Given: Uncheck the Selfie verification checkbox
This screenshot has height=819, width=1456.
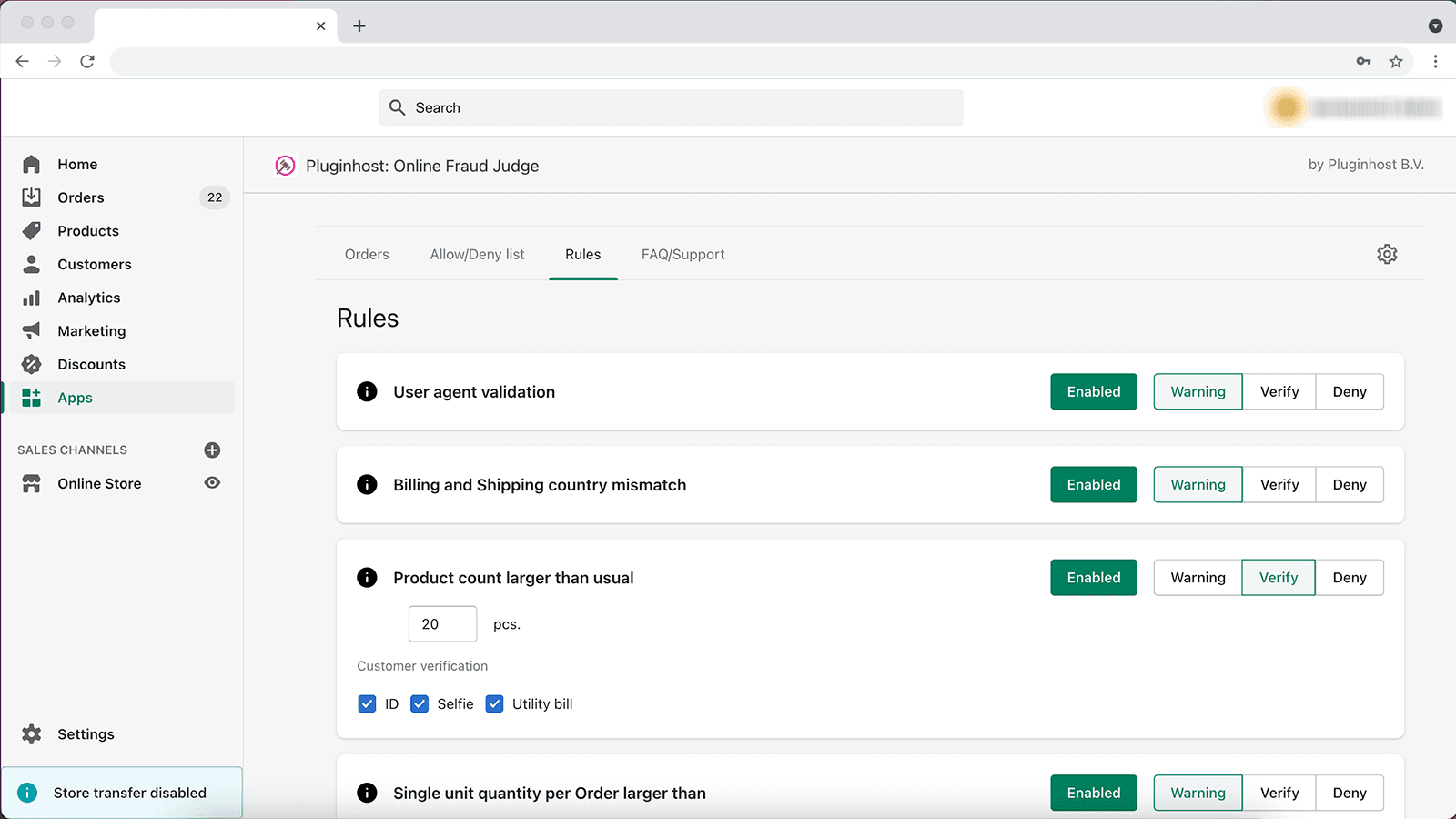Looking at the screenshot, I should [420, 703].
